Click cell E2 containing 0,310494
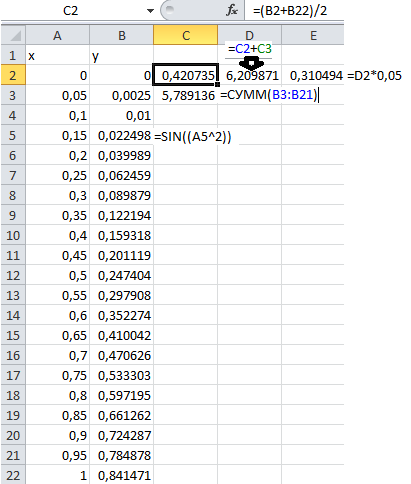This screenshot has width=411, height=484. pos(313,75)
